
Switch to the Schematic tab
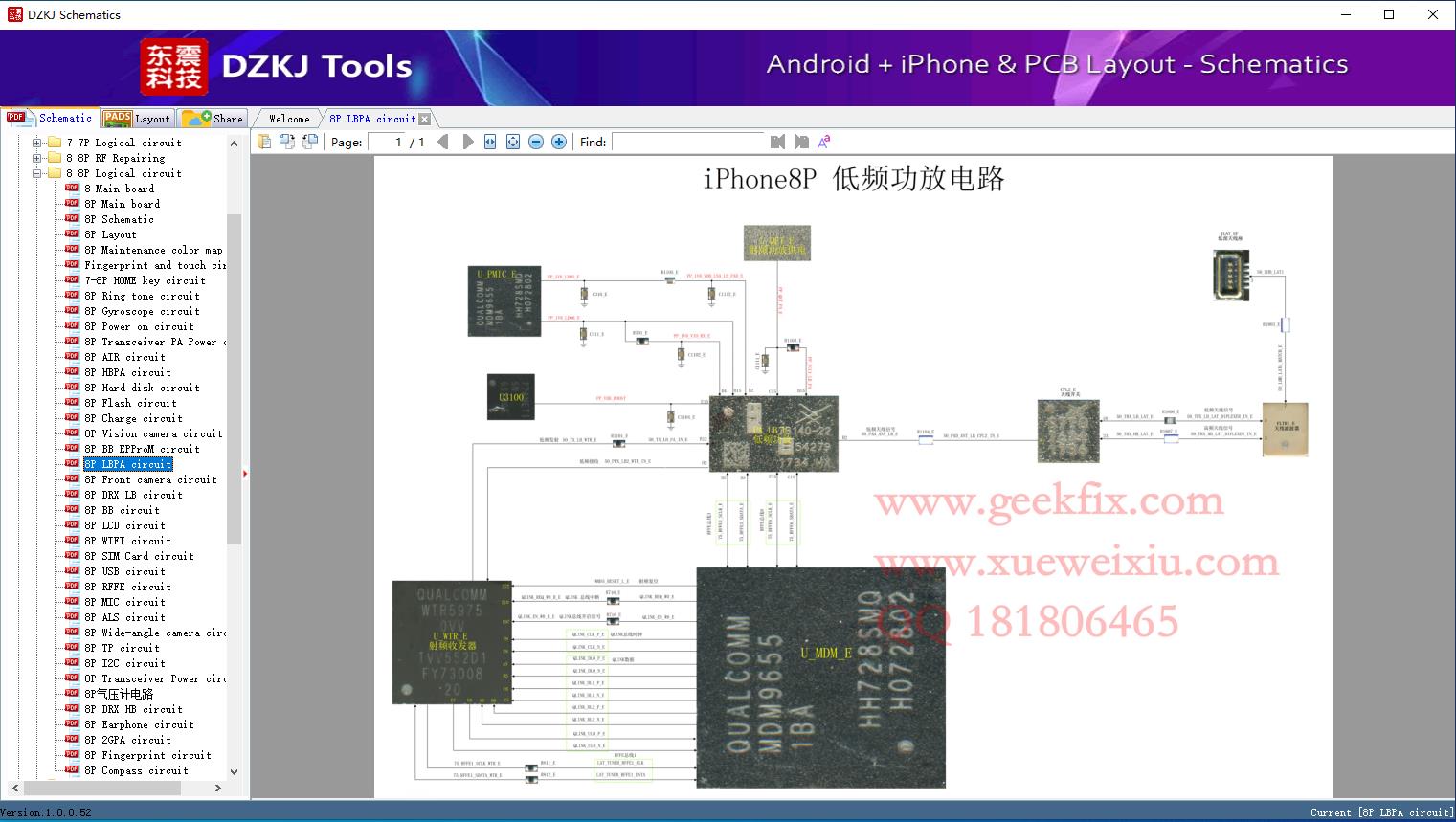click(50, 118)
